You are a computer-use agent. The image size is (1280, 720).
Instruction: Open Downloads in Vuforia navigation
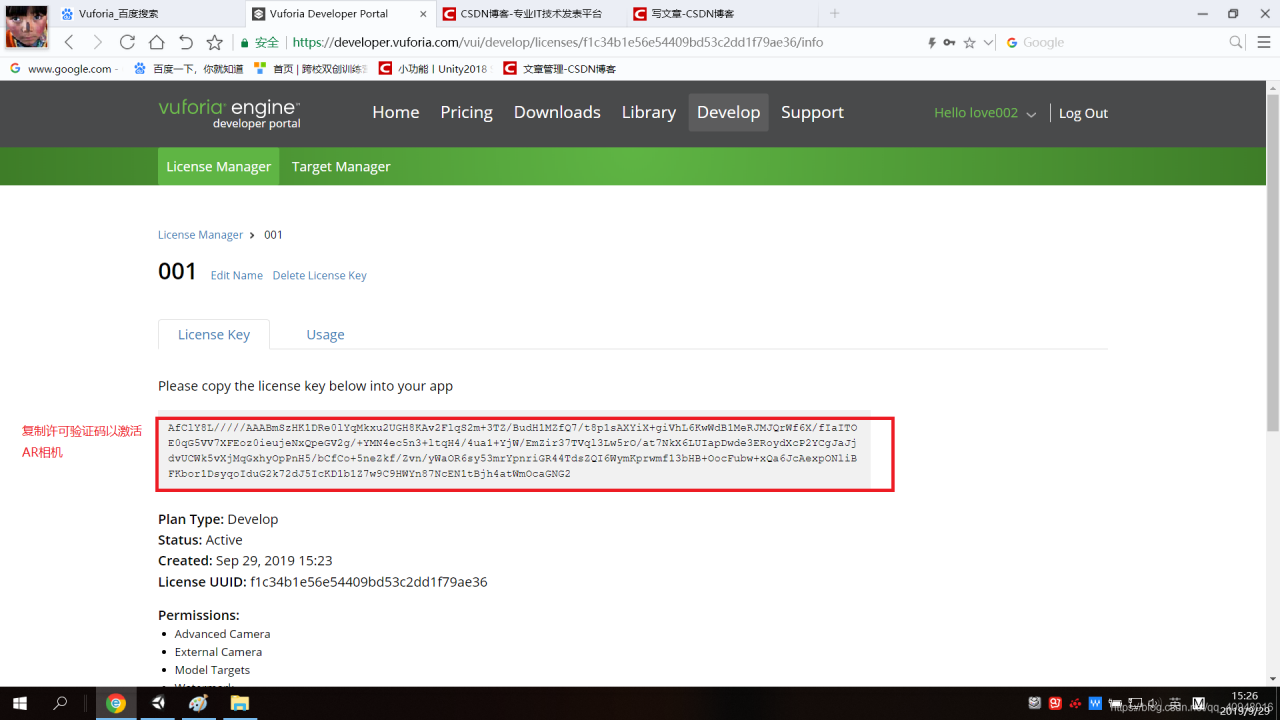(x=557, y=112)
